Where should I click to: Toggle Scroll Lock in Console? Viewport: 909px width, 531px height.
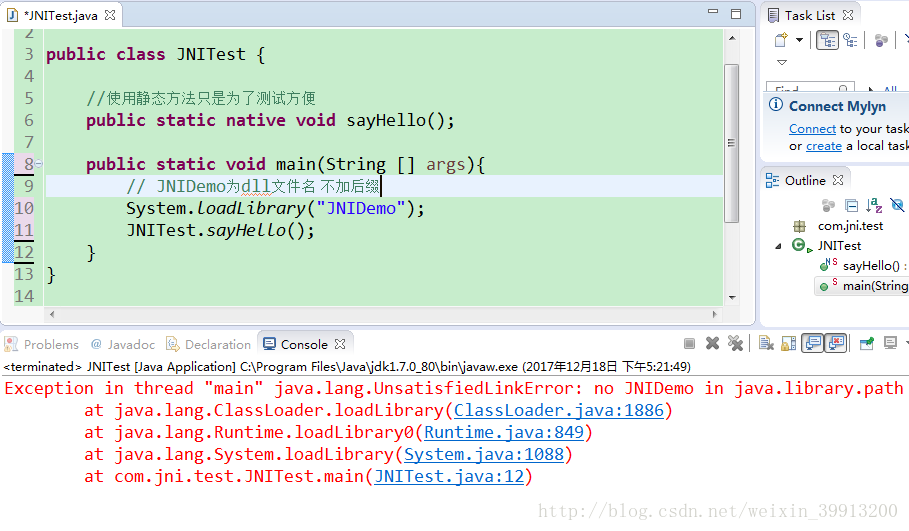click(787, 344)
